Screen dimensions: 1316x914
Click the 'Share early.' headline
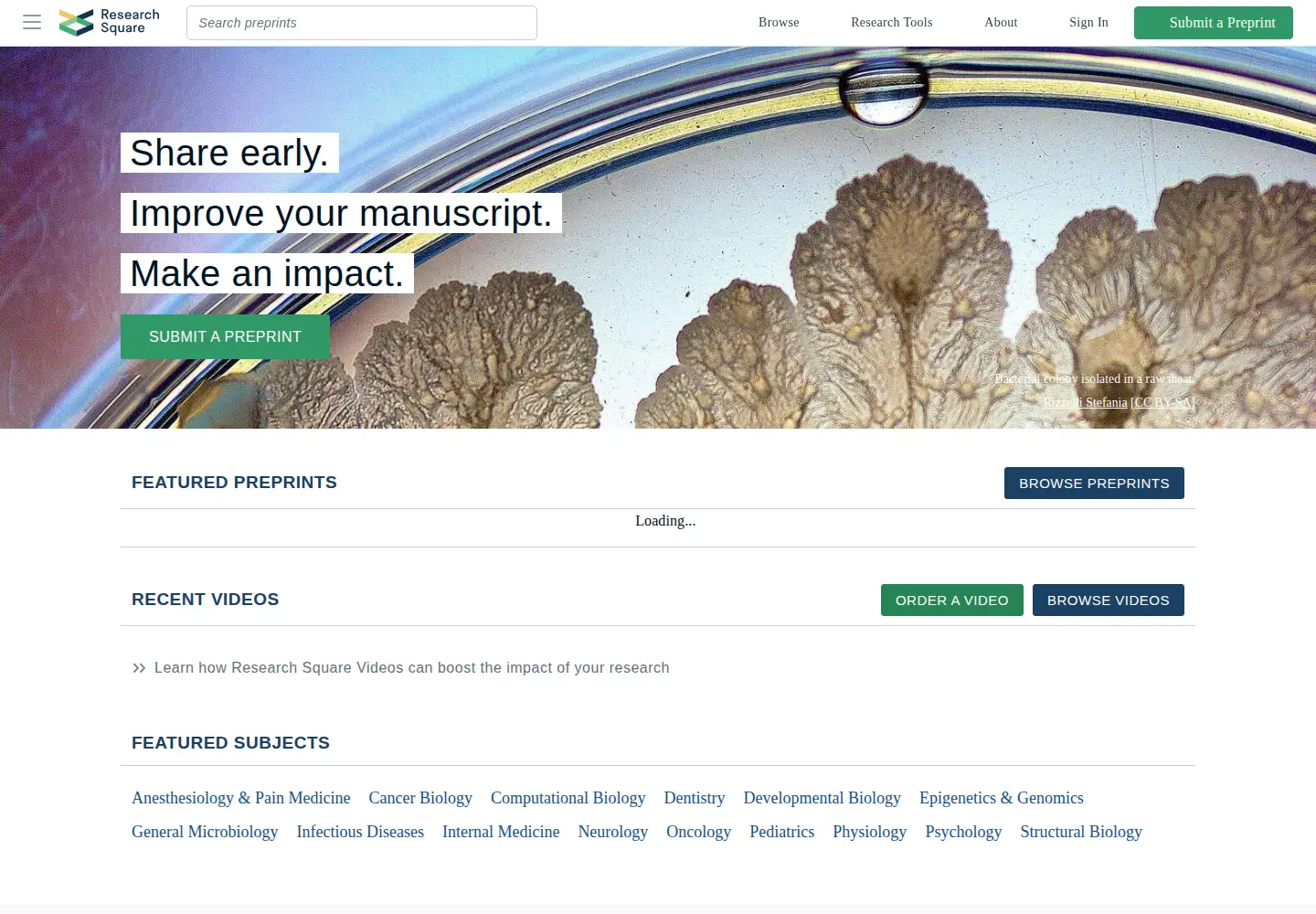point(229,153)
